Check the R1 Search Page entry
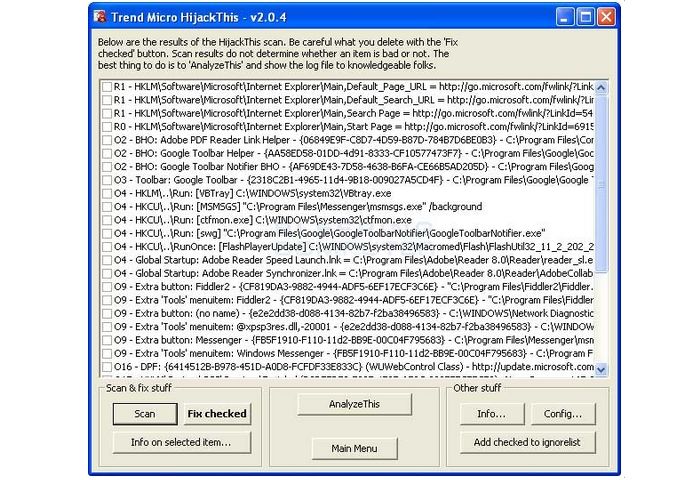This screenshot has width=700, height=480. point(107,113)
